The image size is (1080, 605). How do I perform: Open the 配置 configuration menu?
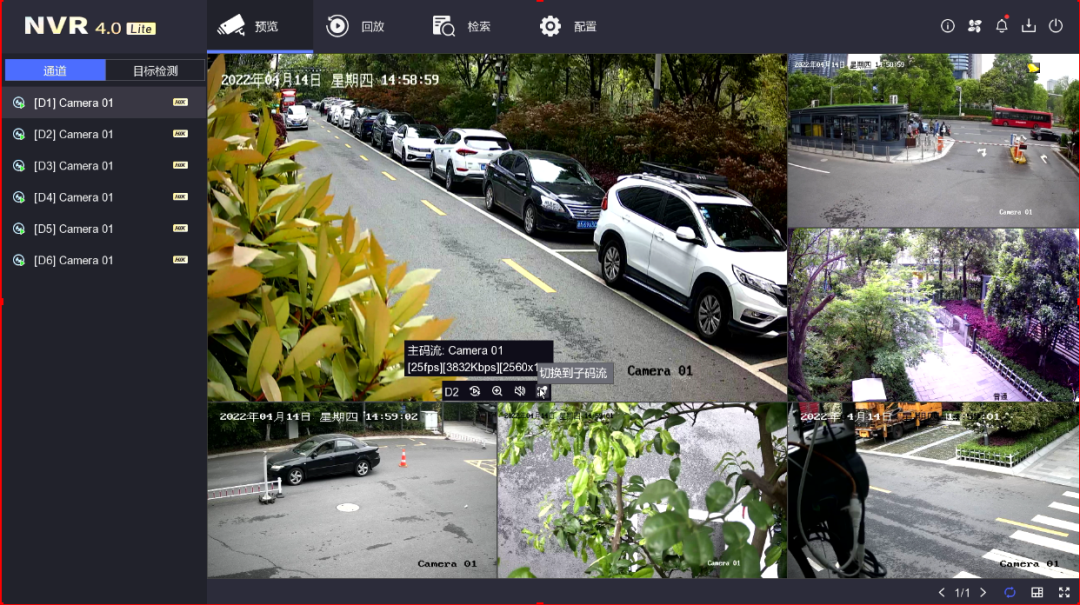(x=568, y=26)
